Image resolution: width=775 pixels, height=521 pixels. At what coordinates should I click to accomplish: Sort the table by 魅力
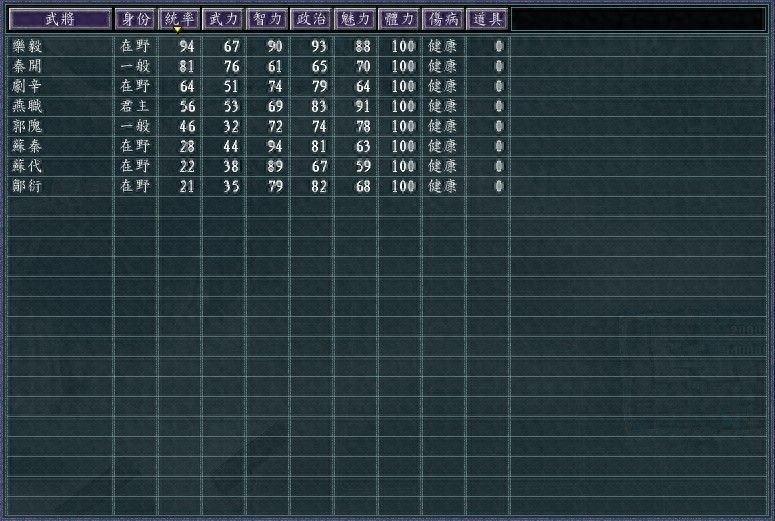click(355, 19)
